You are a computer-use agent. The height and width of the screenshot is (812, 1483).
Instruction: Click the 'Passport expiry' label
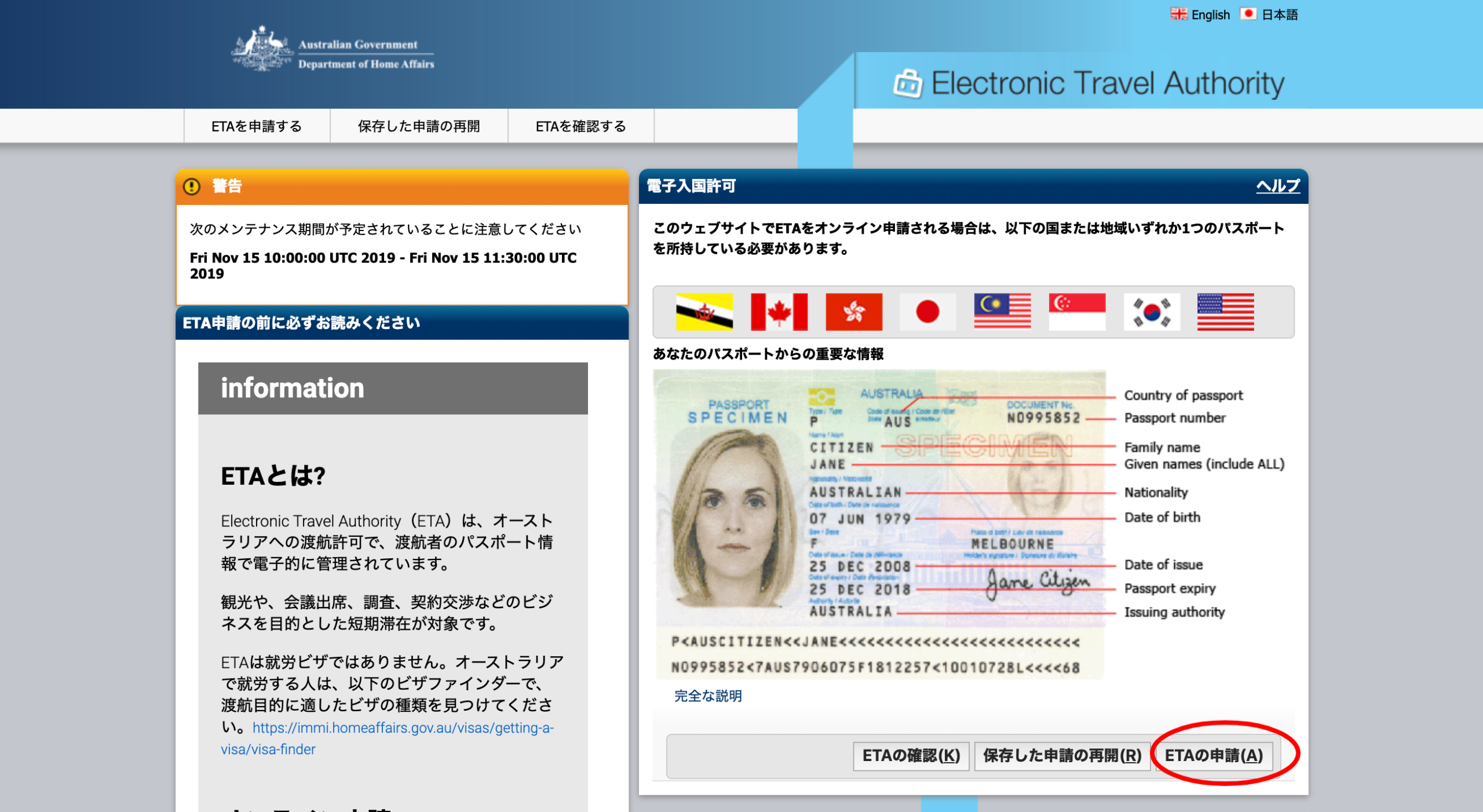pos(1170,588)
